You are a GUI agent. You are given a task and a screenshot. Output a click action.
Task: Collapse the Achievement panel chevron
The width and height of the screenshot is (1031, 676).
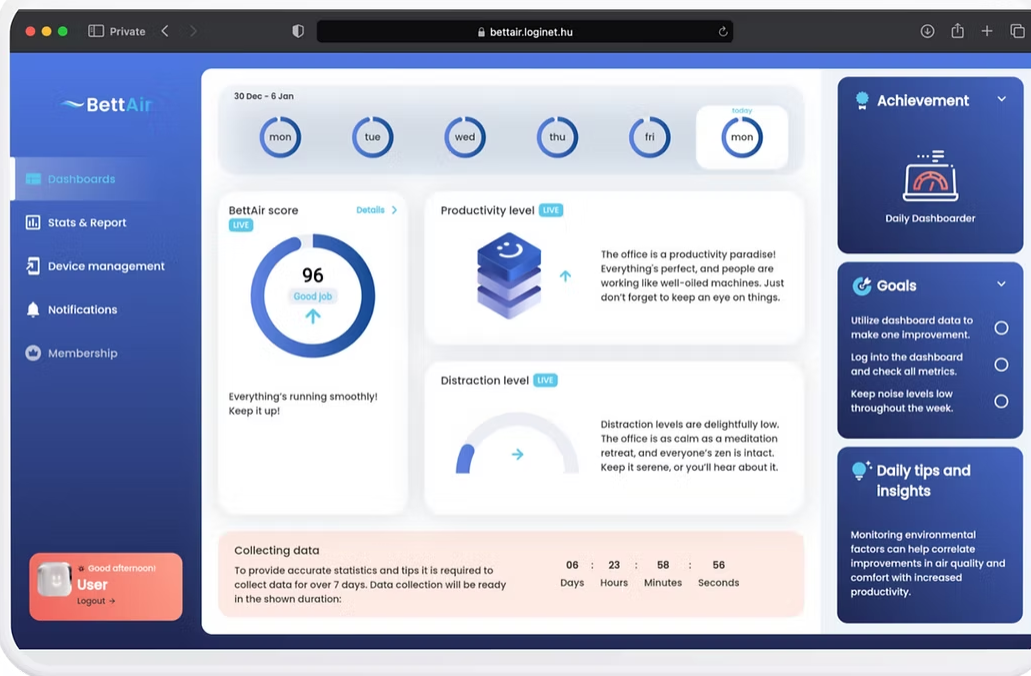[1001, 99]
